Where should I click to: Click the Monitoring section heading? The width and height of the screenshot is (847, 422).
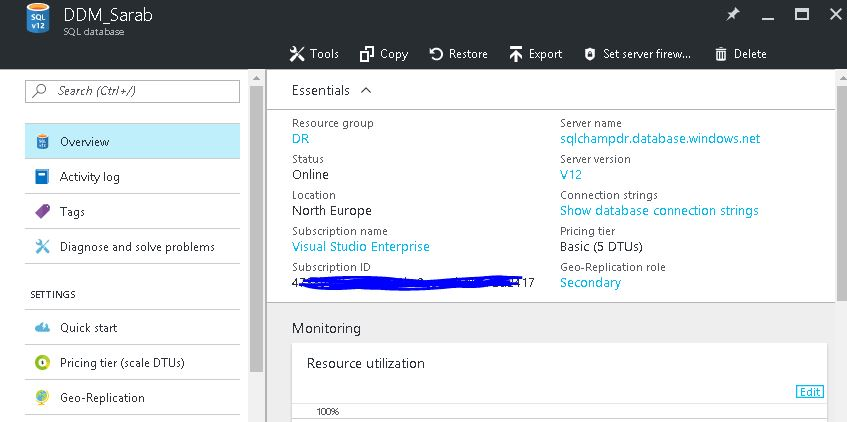point(326,329)
